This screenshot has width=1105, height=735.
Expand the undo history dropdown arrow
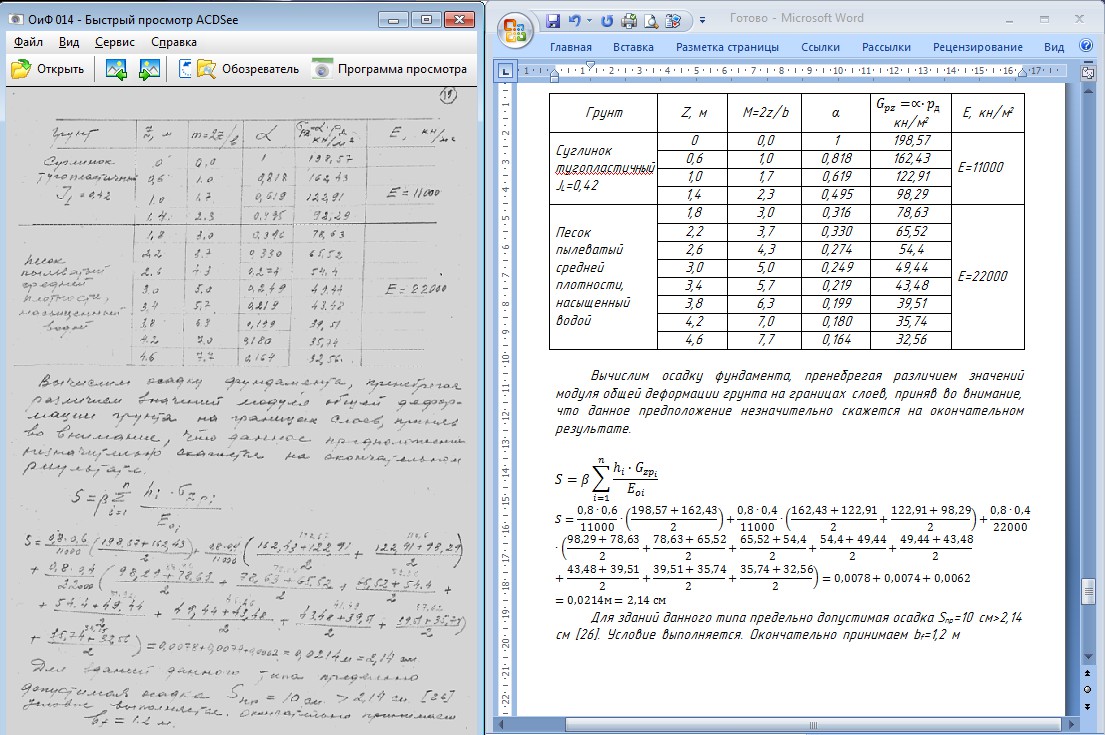590,20
